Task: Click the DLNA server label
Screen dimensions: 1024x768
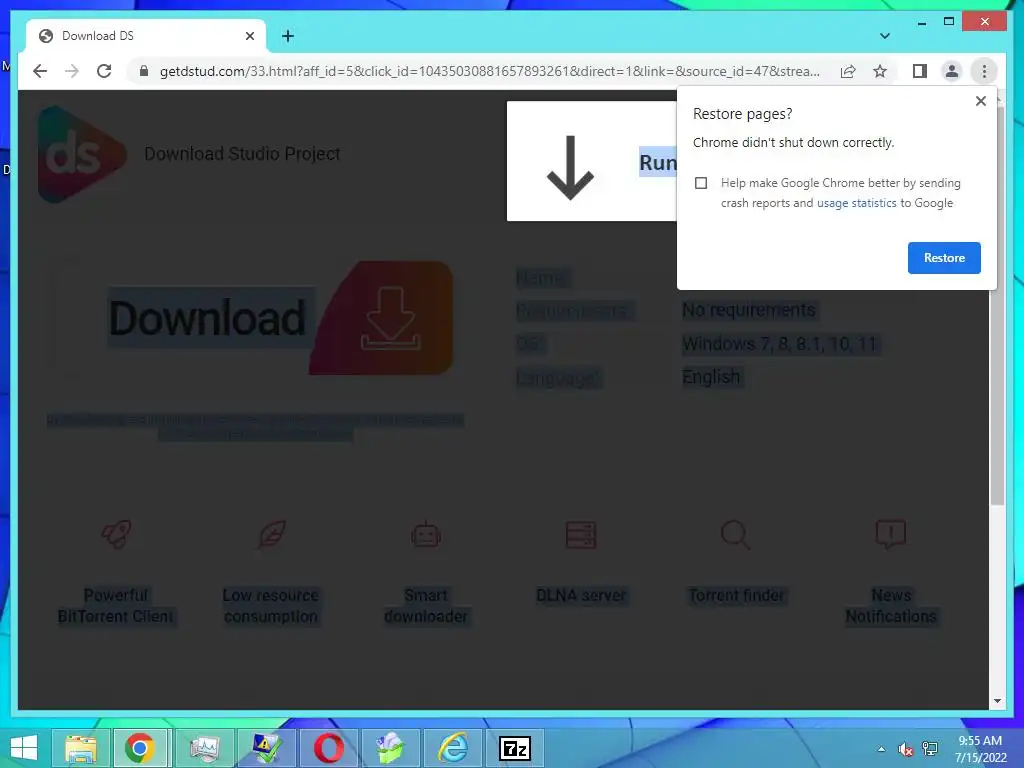Action: coord(581,595)
